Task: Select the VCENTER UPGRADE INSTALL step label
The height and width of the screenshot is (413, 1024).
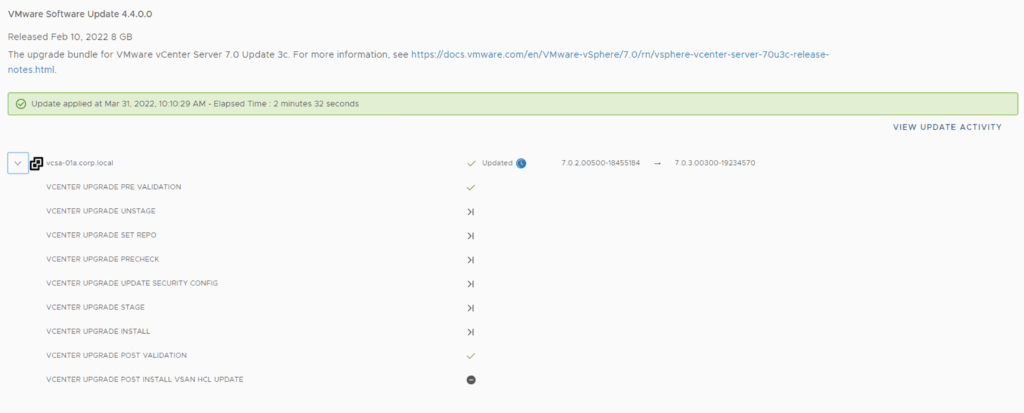Action: (x=98, y=331)
